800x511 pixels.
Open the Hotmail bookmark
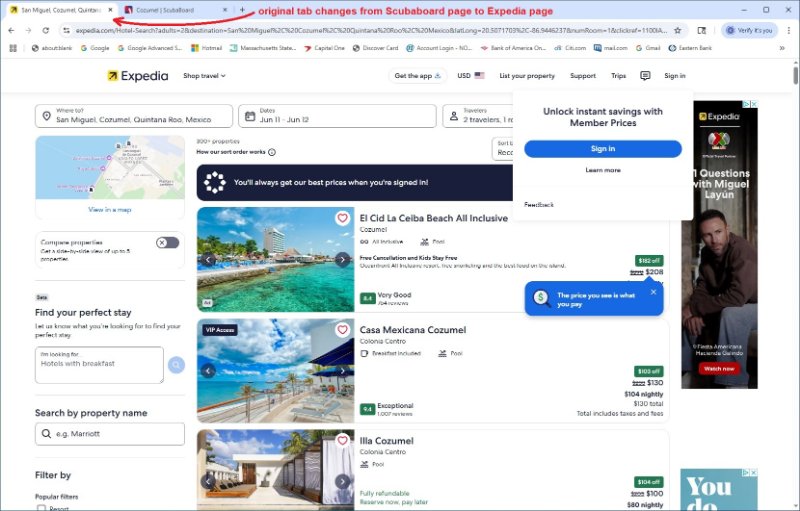[207, 48]
